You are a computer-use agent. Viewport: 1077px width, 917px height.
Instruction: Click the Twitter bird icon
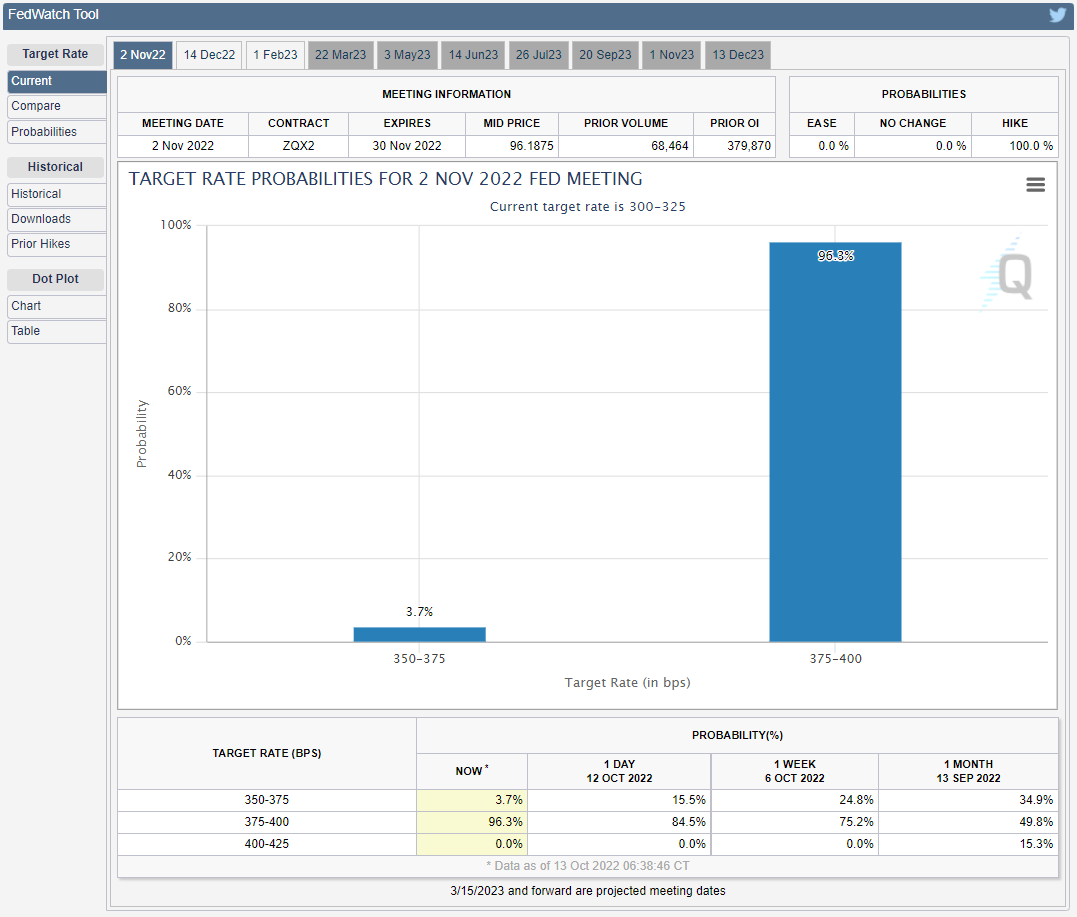[x=1057, y=15]
